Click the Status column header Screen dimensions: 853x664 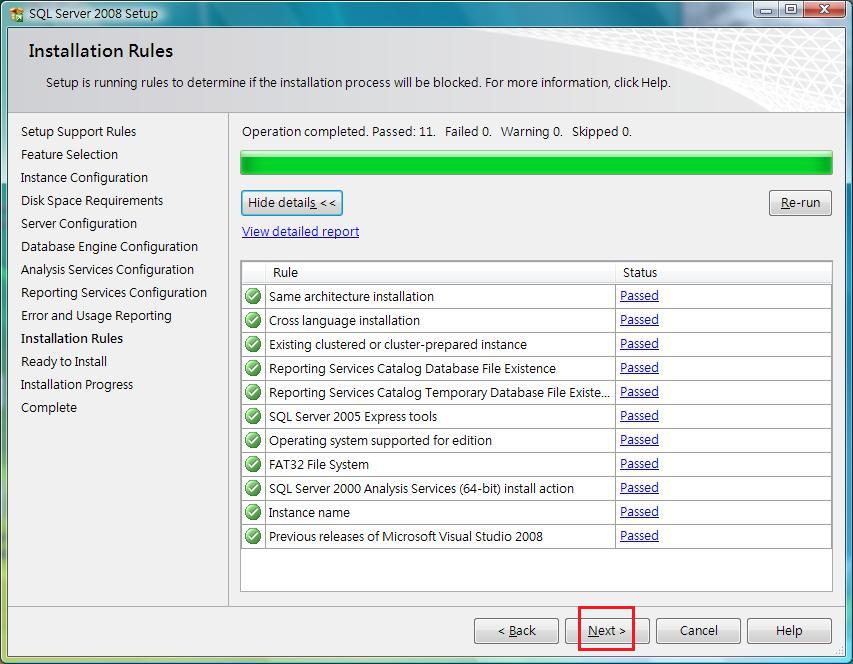tap(724, 272)
